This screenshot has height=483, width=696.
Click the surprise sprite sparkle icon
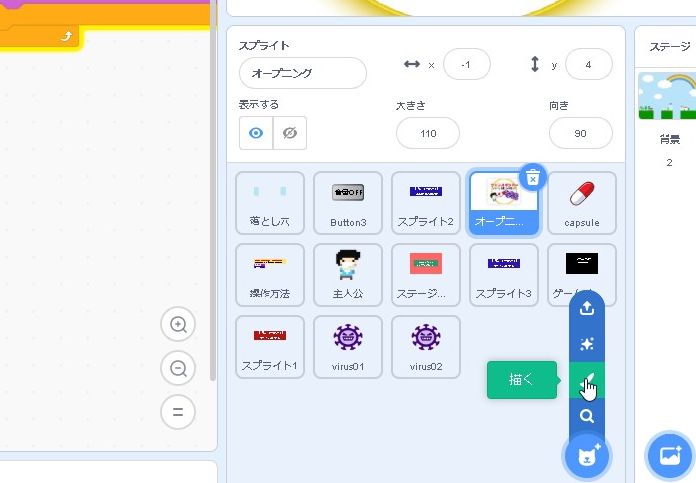point(587,344)
